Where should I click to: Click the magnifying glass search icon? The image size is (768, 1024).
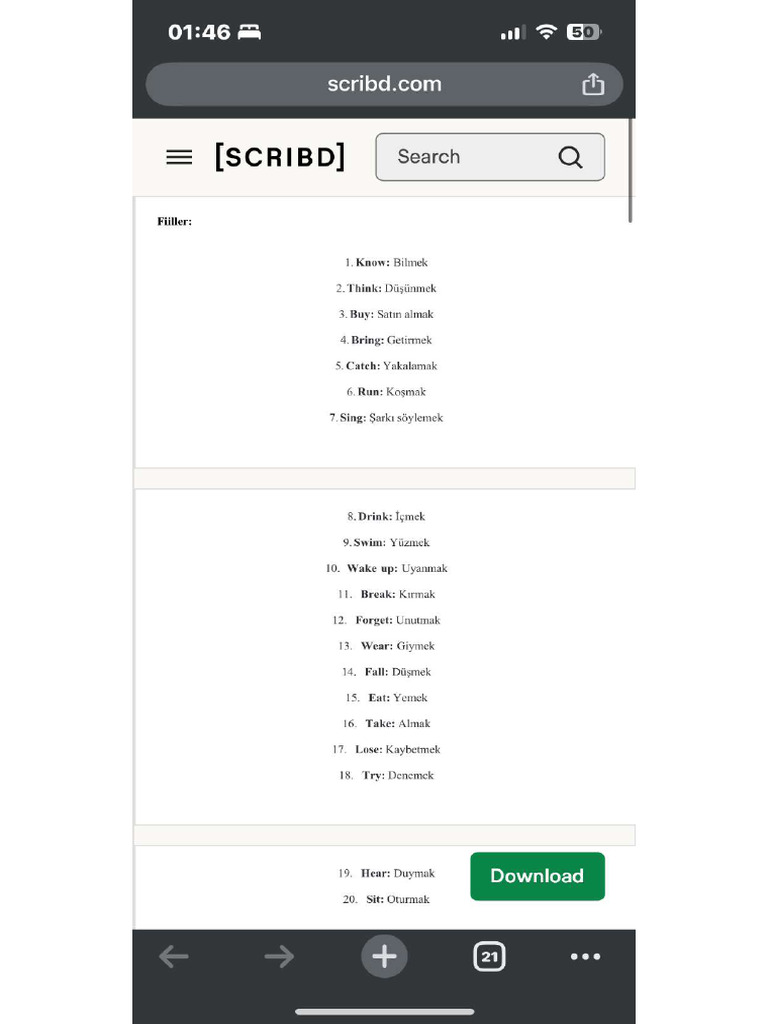coord(570,157)
